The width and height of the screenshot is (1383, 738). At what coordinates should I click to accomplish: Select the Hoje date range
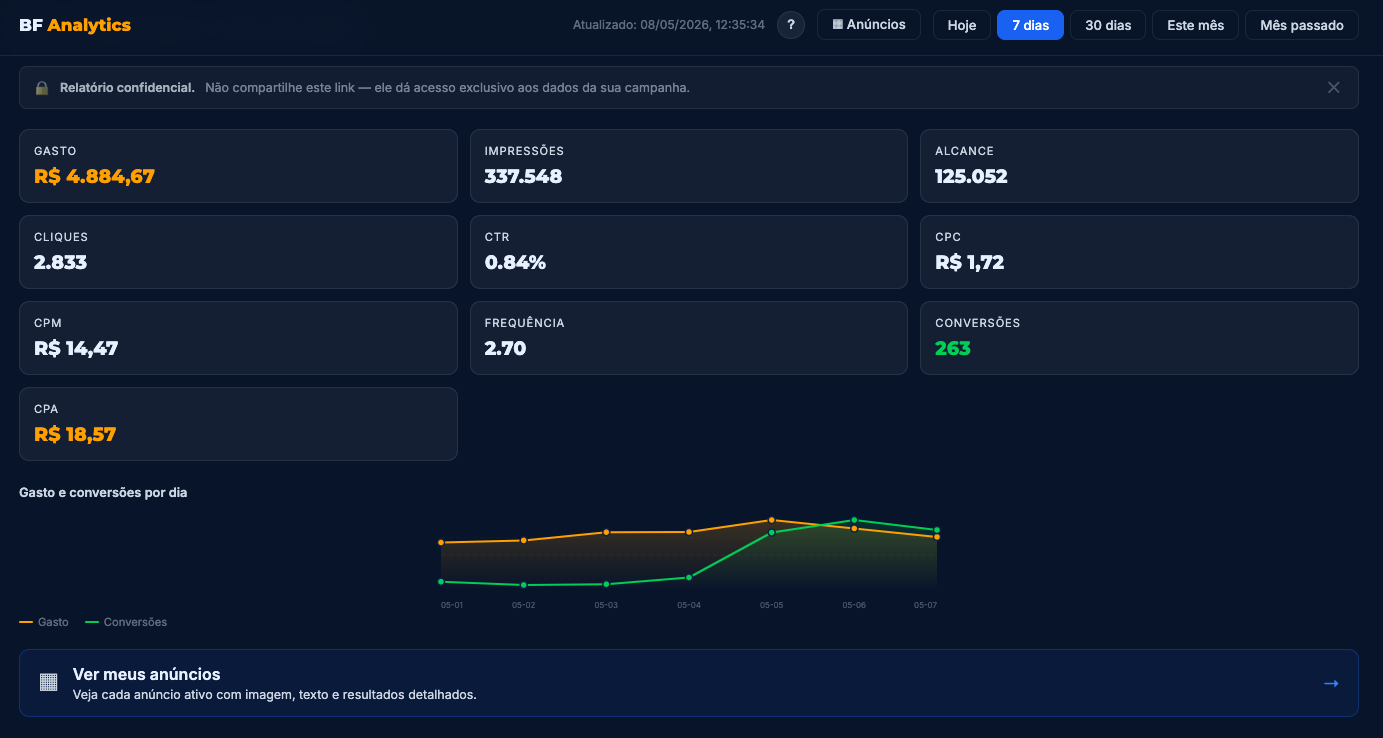tap(962, 25)
